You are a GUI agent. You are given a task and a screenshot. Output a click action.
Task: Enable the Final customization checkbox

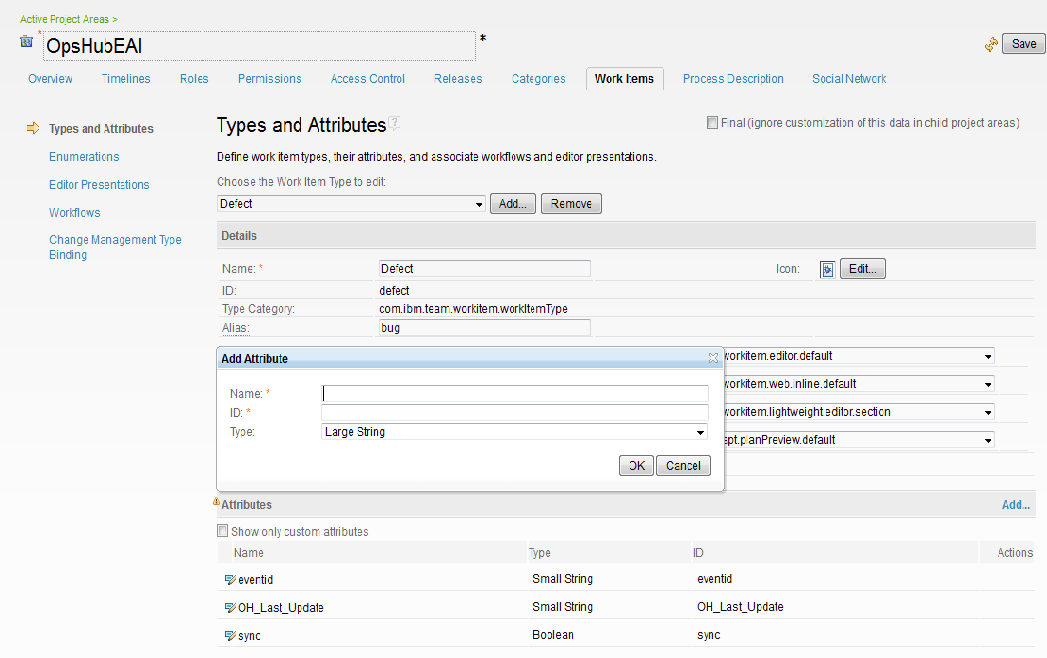pos(712,123)
